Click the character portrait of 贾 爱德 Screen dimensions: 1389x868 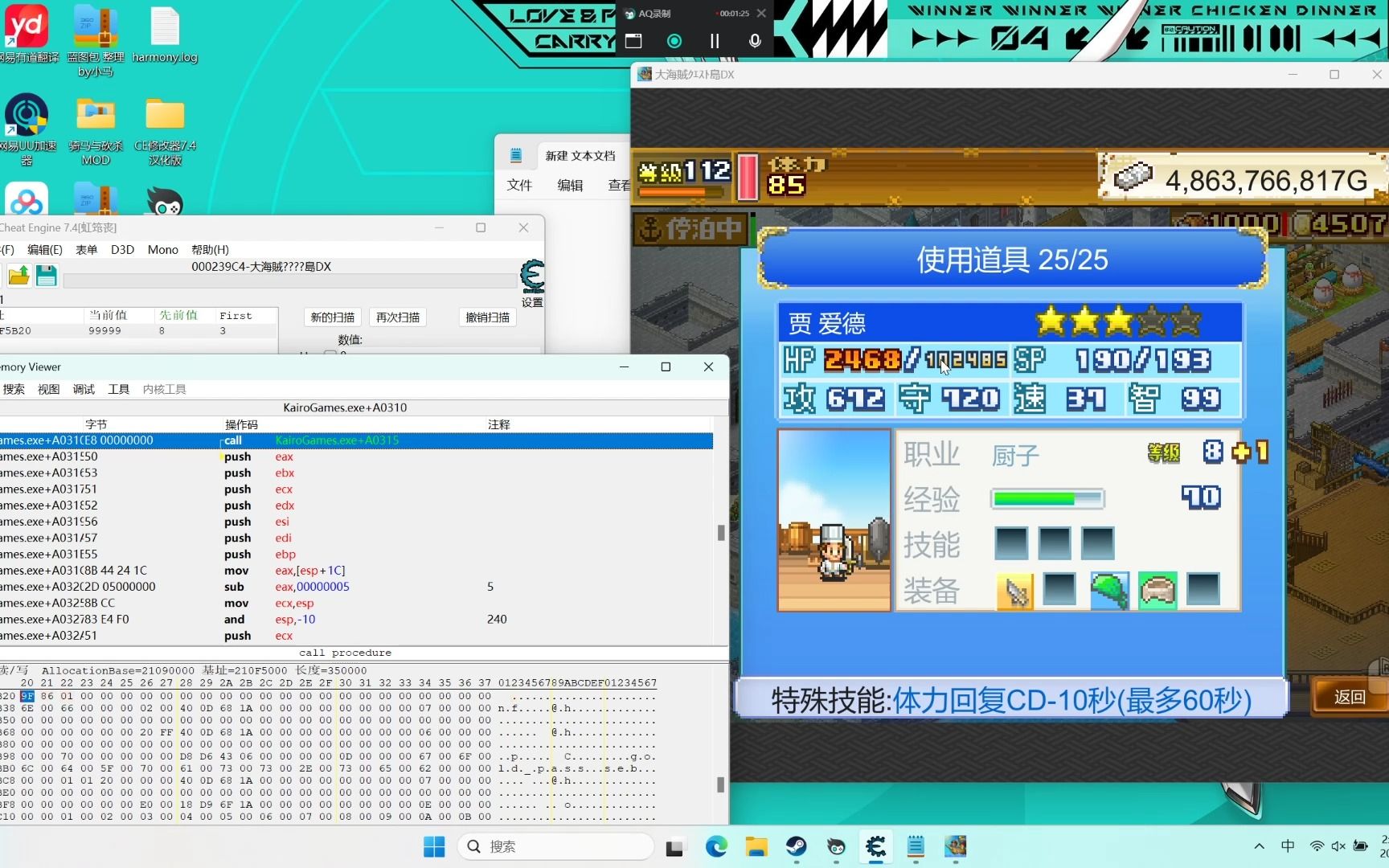pos(834,520)
